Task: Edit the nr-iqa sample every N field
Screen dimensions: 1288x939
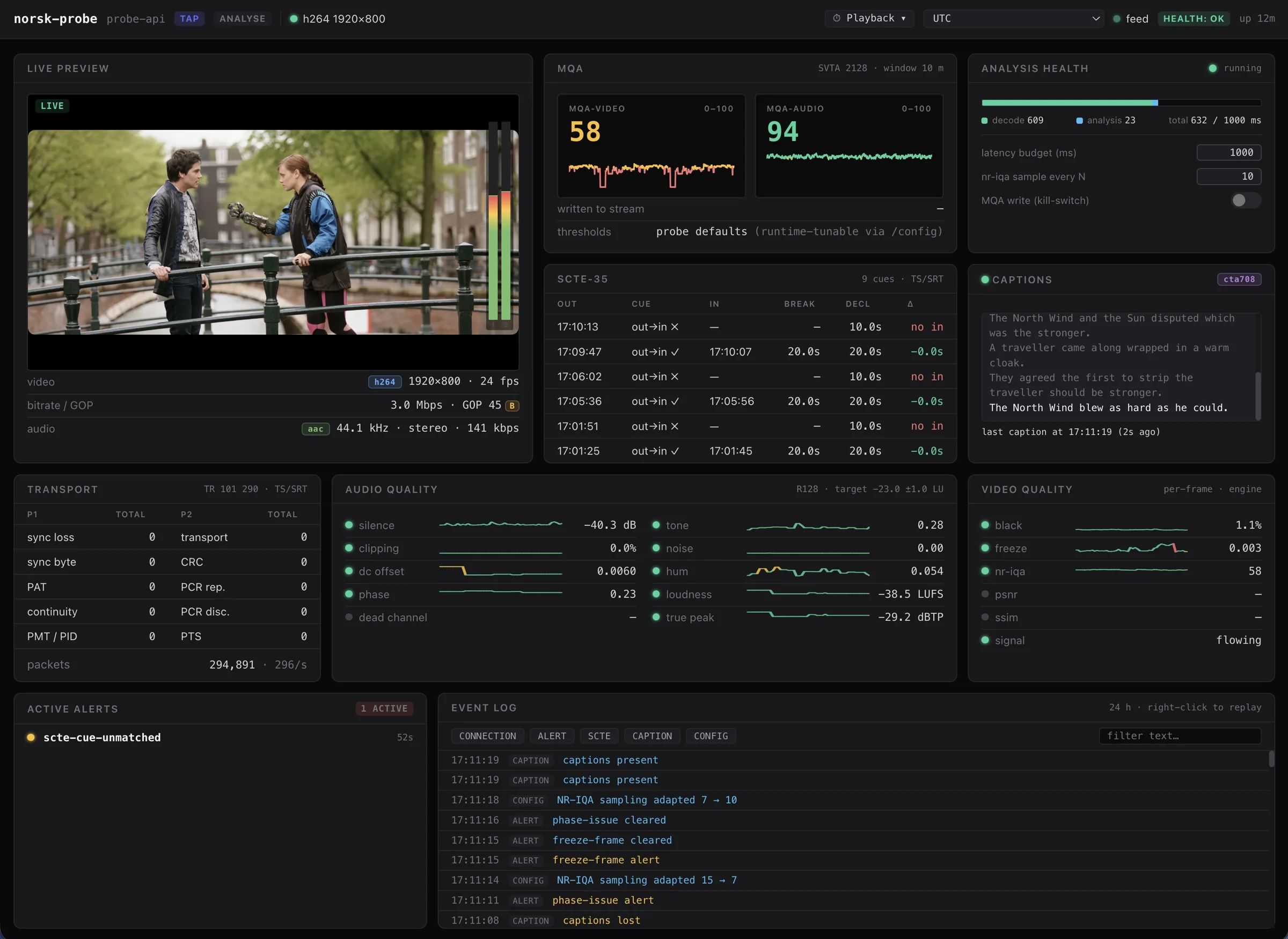Action: [x=1229, y=176]
